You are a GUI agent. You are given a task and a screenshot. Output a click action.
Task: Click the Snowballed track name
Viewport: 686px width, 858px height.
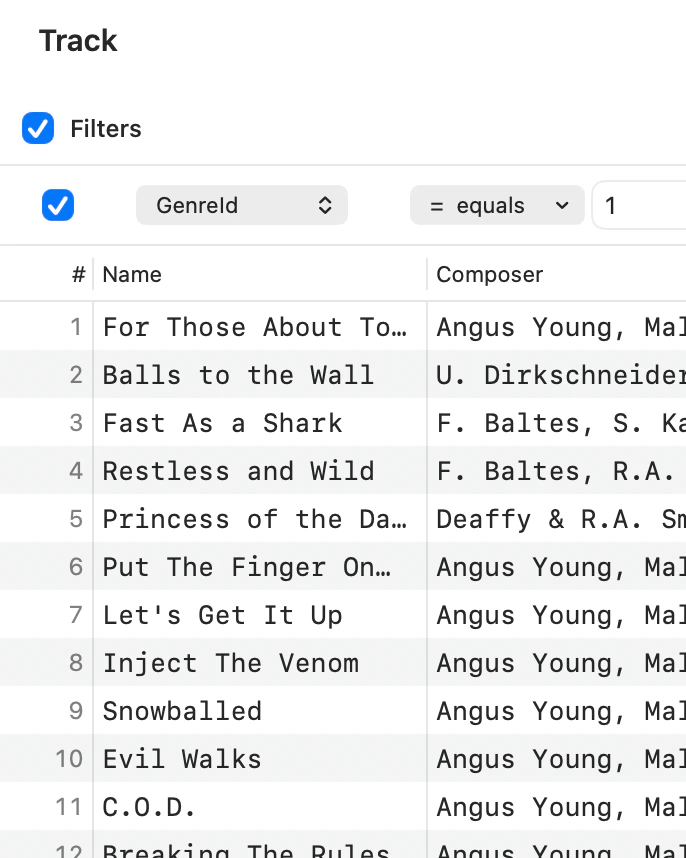pyautogui.click(x=183, y=711)
